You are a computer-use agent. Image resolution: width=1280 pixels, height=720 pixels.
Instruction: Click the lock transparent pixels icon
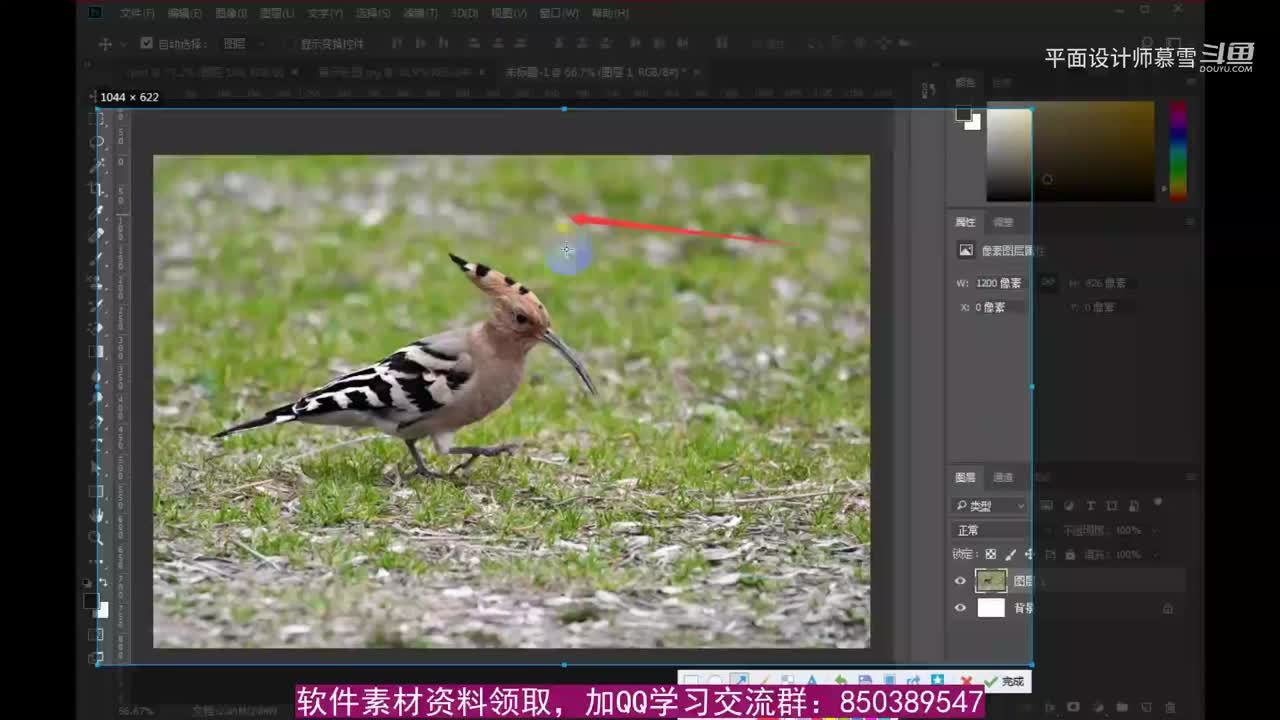pyautogui.click(x=990, y=554)
